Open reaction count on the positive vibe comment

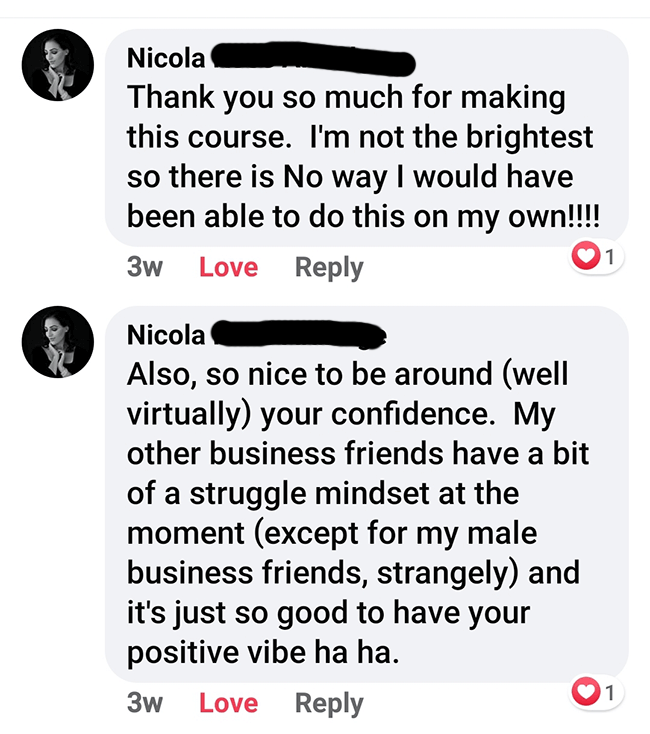coord(610,691)
